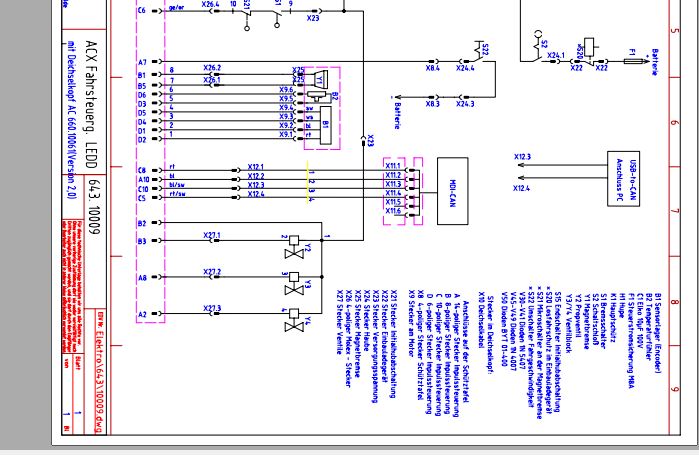Select the X26.4 connector label
Screen dimensions: 699x455
pos(210,4)
